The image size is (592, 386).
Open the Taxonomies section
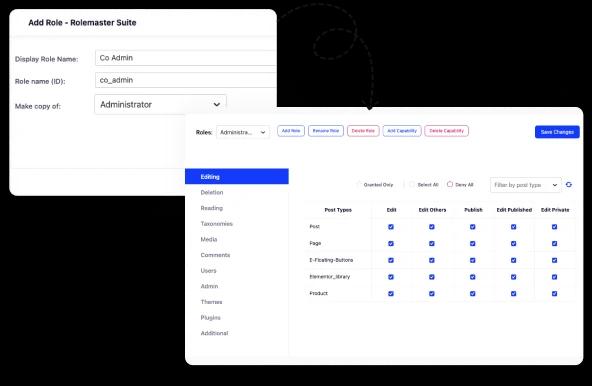click(x=216, y=224)
